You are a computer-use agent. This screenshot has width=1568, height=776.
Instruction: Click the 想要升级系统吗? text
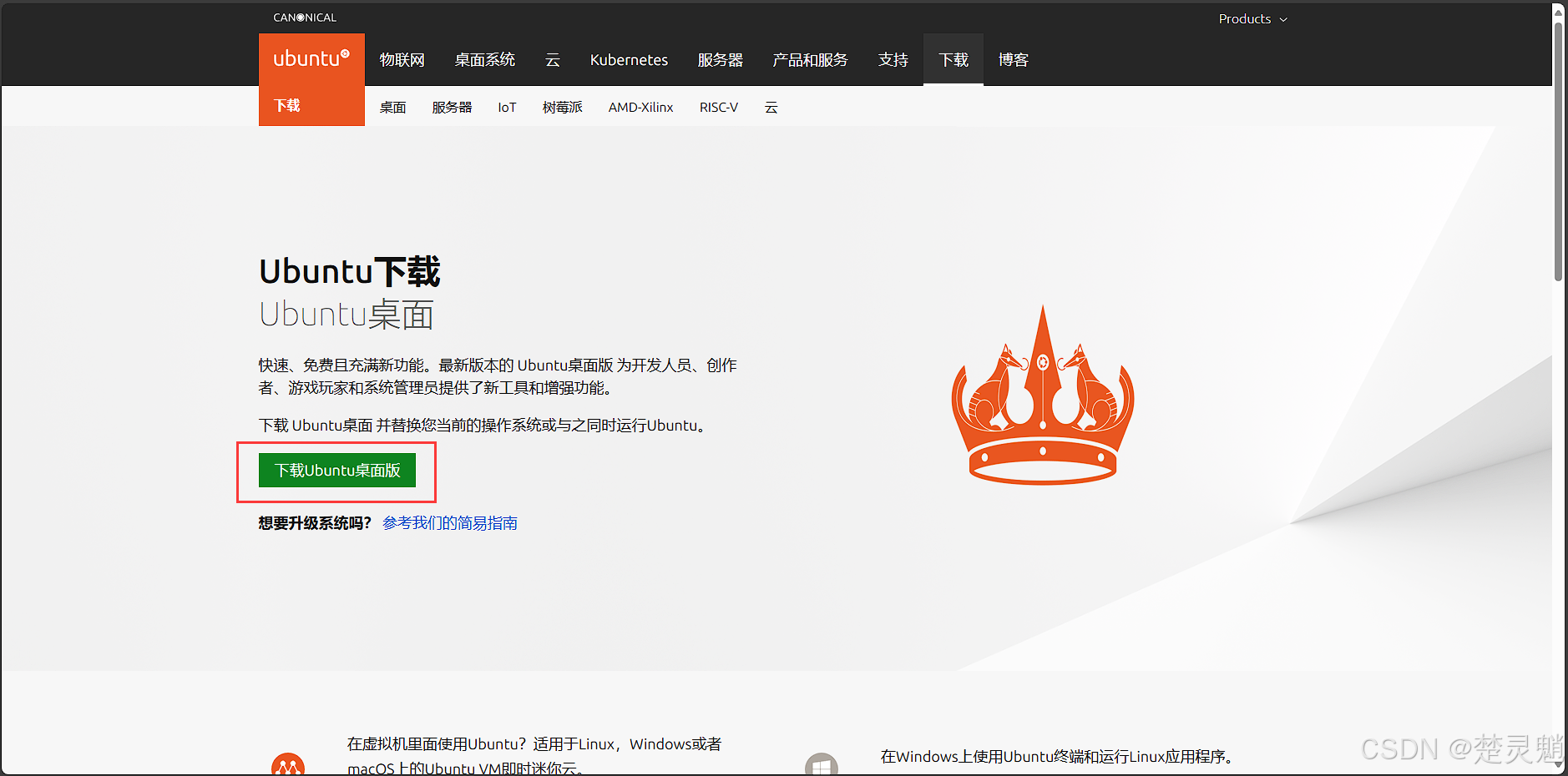coord(315,523)
